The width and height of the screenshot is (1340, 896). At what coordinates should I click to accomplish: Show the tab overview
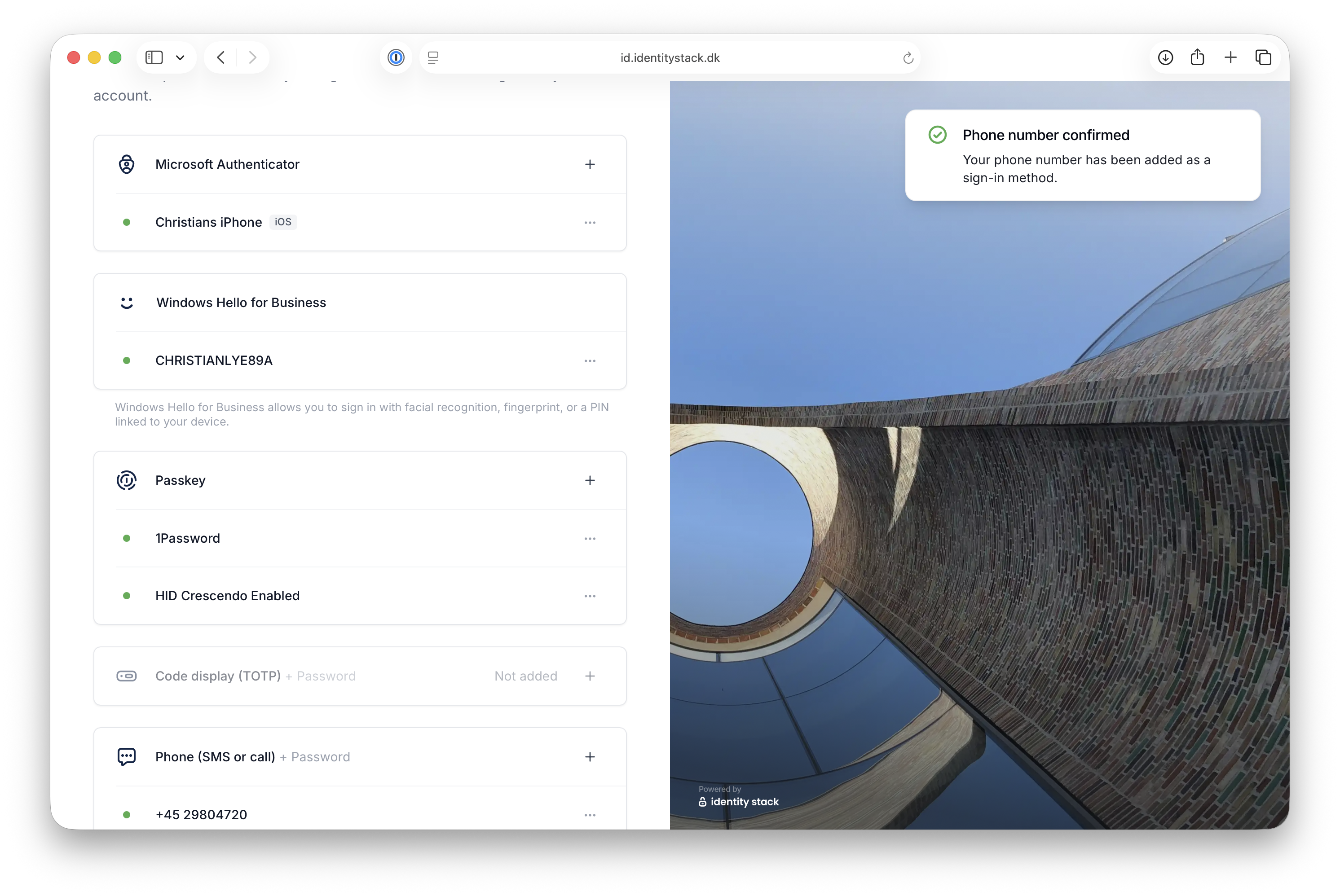point(1263,58)
